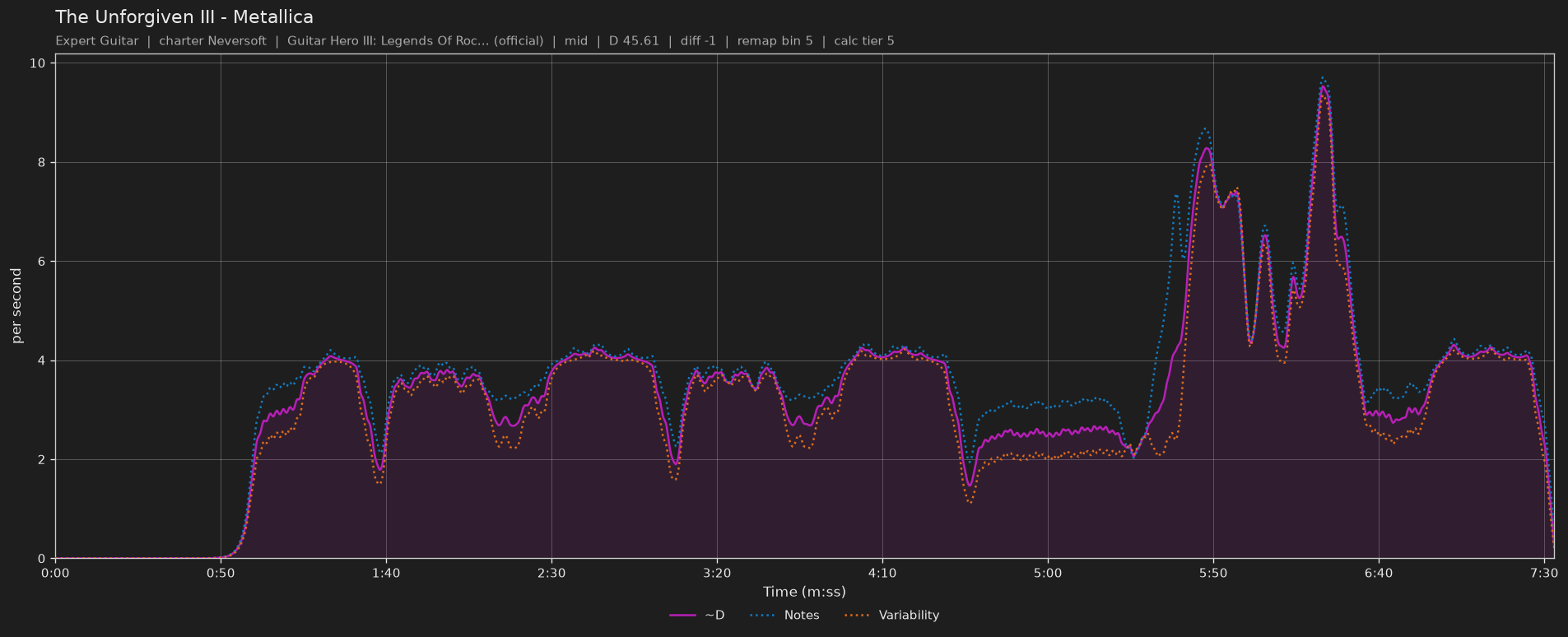
Task: Click the '~D' legend entry
Action: pos(697,615)
